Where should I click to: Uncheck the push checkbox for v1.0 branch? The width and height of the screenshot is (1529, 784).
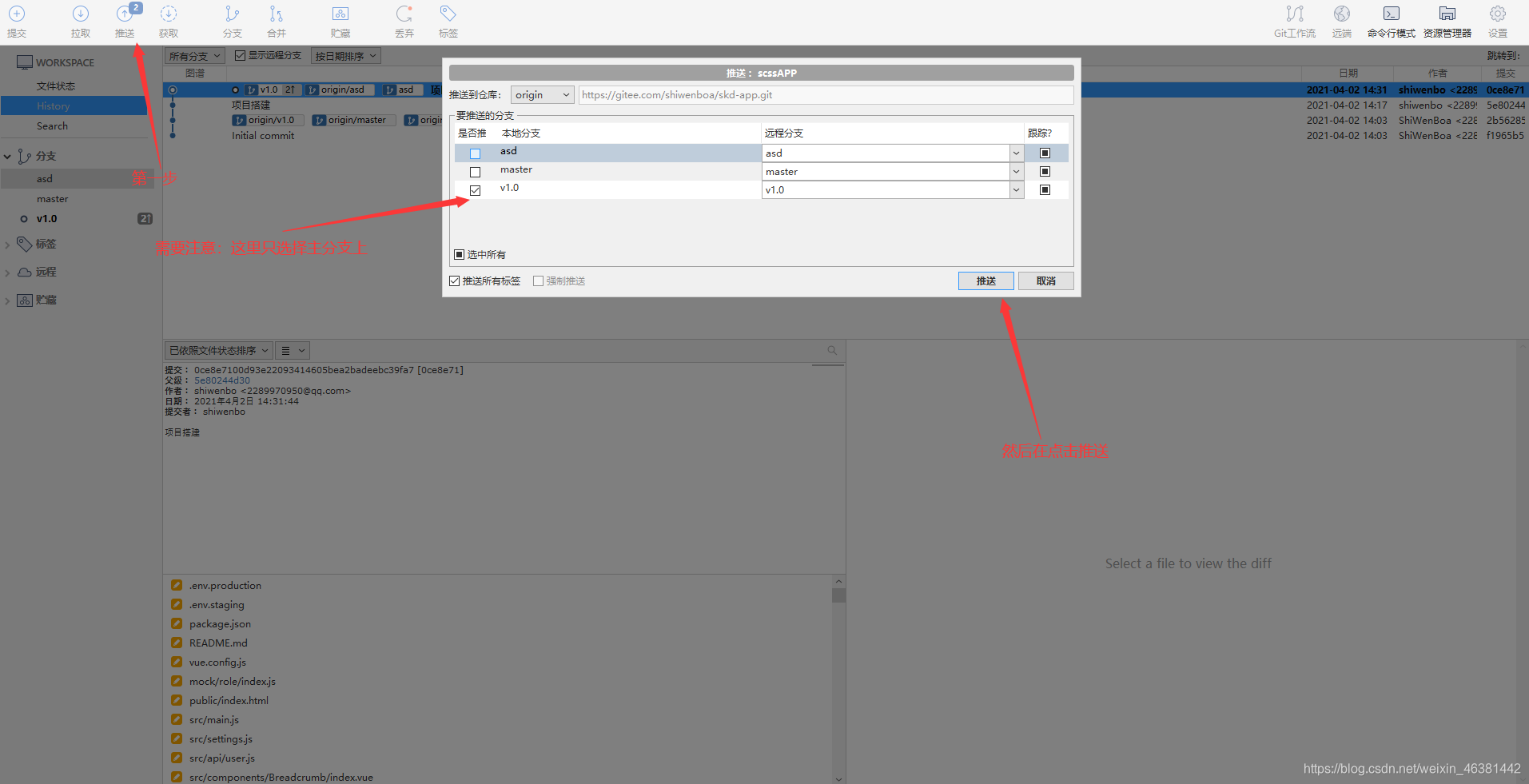pos(476,190)
